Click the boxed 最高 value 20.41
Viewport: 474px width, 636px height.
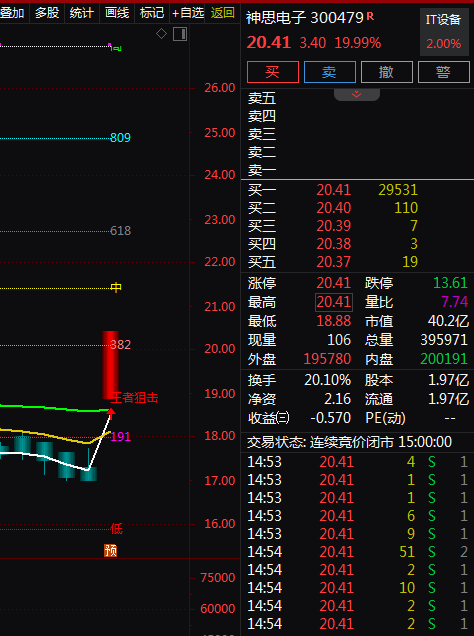pyautogui.click(x=334, y=302)
